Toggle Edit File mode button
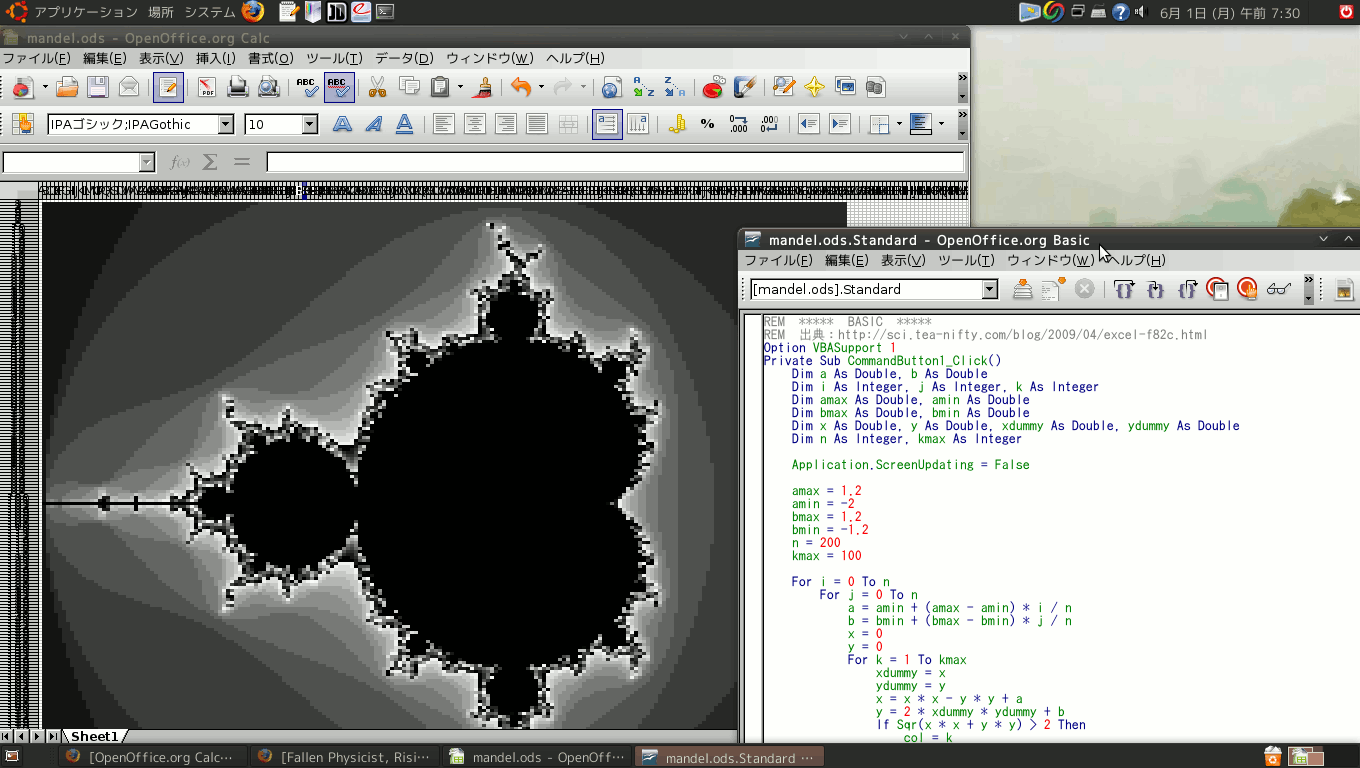This screenshot has height=768, width=1360. tap(168, 88)
